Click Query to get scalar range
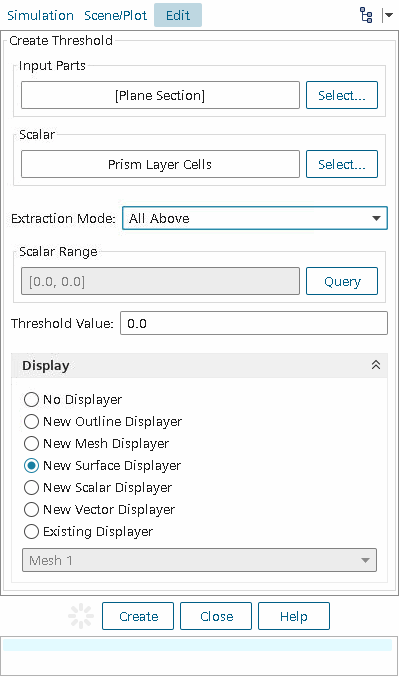 [342, 282]
